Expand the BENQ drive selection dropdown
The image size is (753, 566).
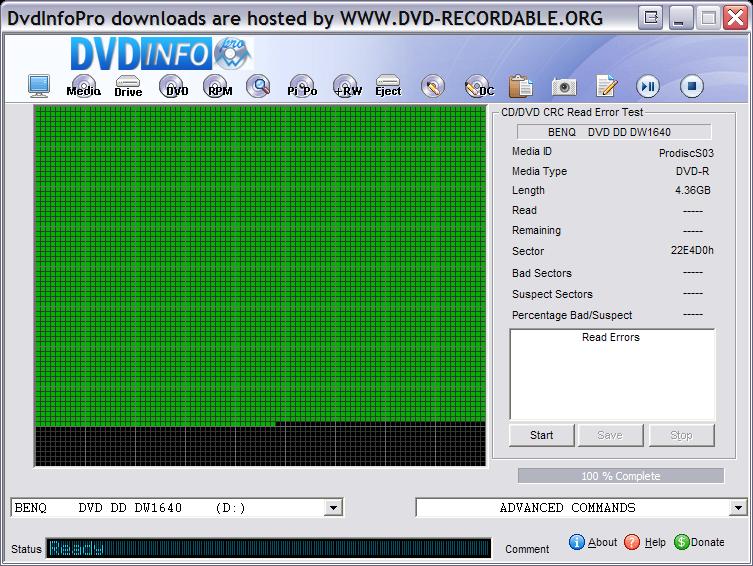tap(333, 507)
